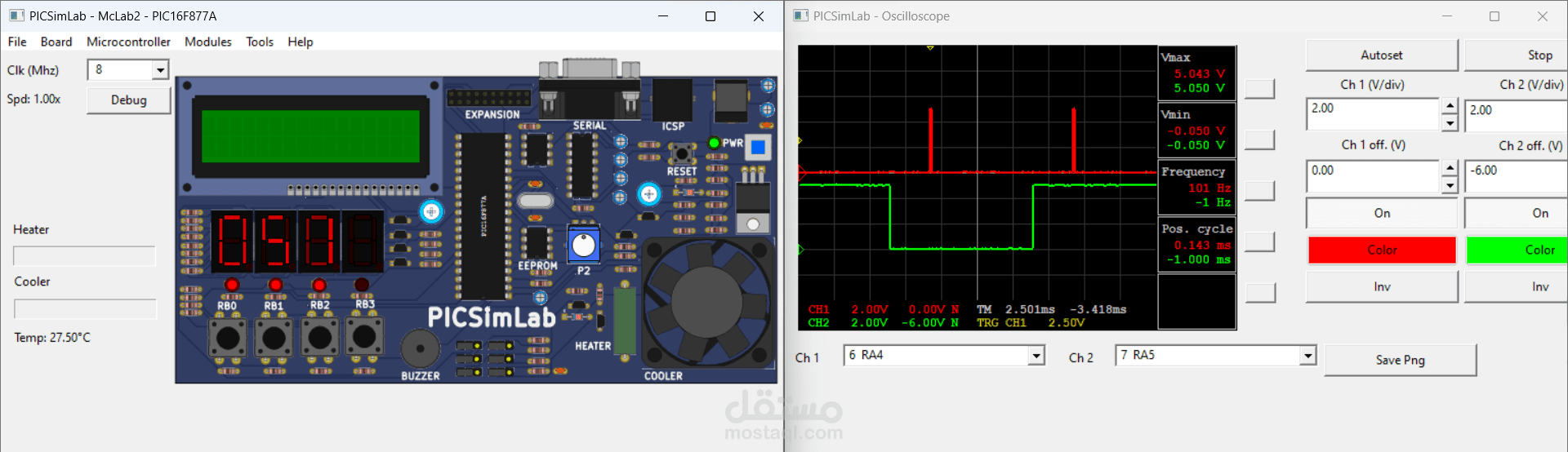
Task: Open the Modules menu
Action: click(x=208, y=42)
